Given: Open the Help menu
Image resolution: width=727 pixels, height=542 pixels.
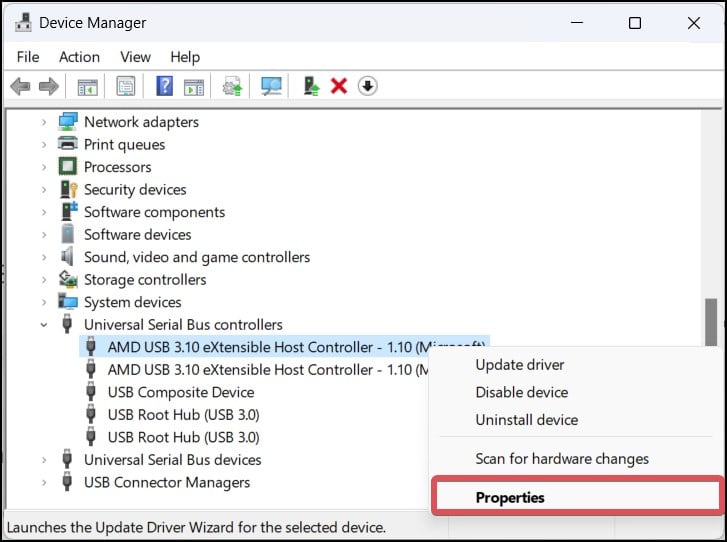Looking at the screenshot, I should [185, 57].
